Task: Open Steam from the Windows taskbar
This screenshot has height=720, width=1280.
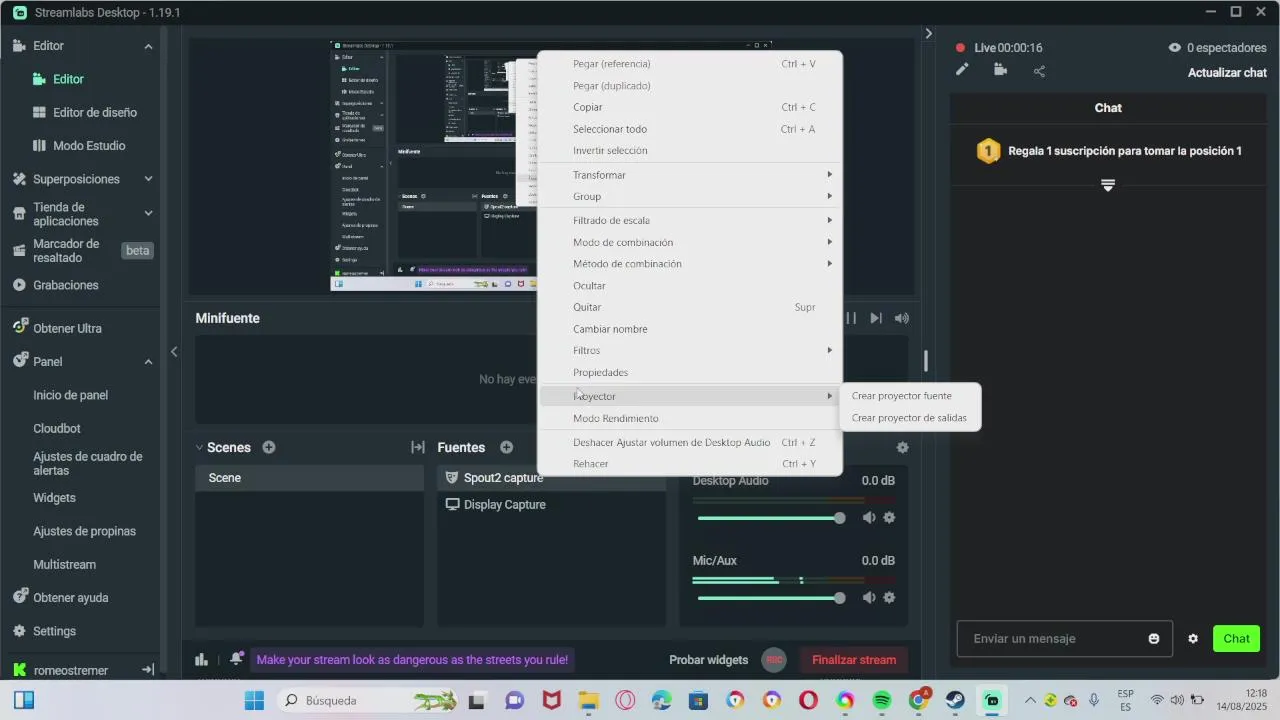Action: (x=955, y=700)
